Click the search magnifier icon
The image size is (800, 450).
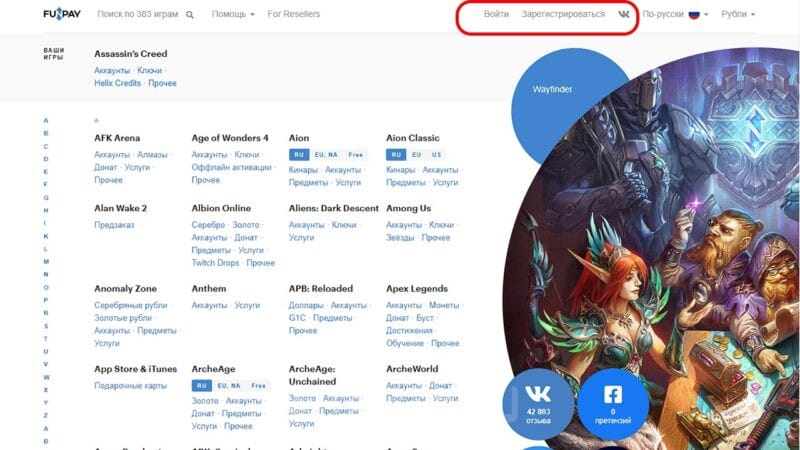click(x=189, y=15)
